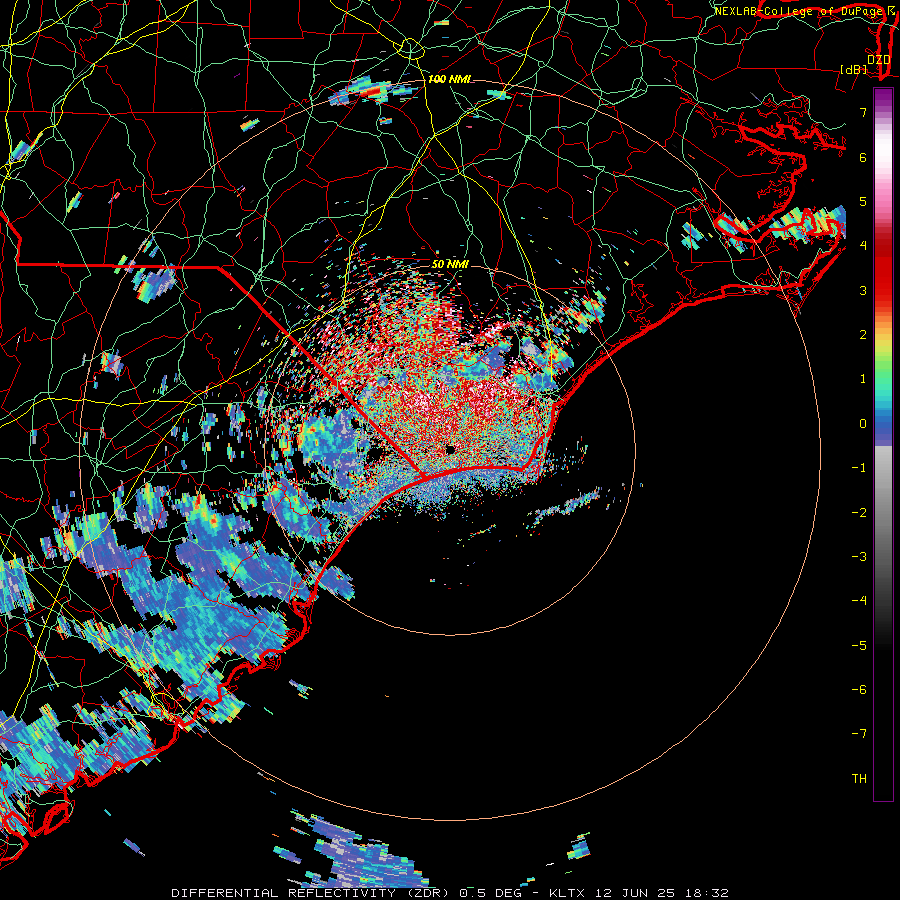Click the -7 dB value on the color scale

(859, 734)
